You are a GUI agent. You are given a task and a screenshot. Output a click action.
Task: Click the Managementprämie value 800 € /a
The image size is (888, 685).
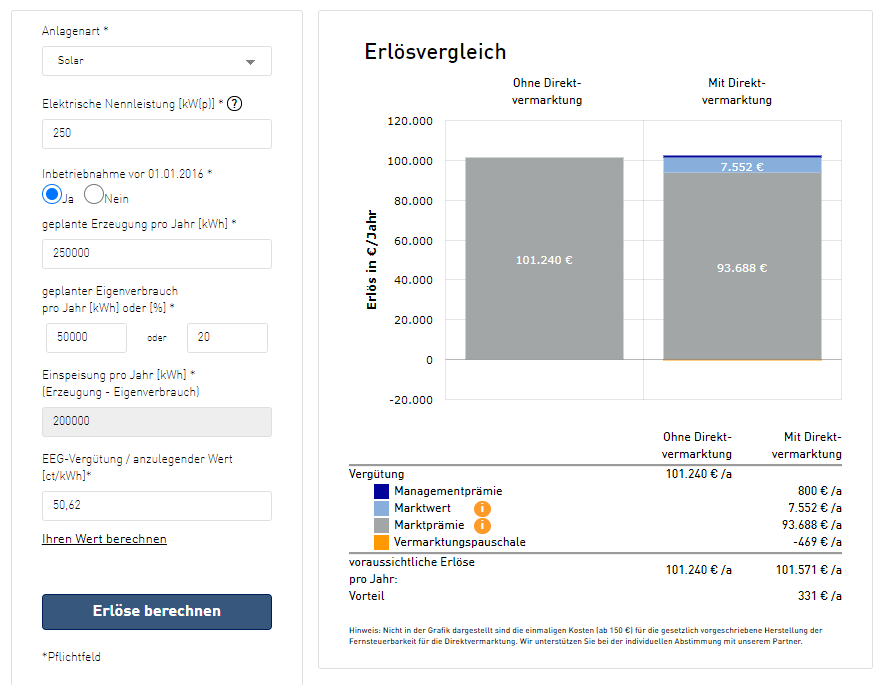[x=819, y=491]
